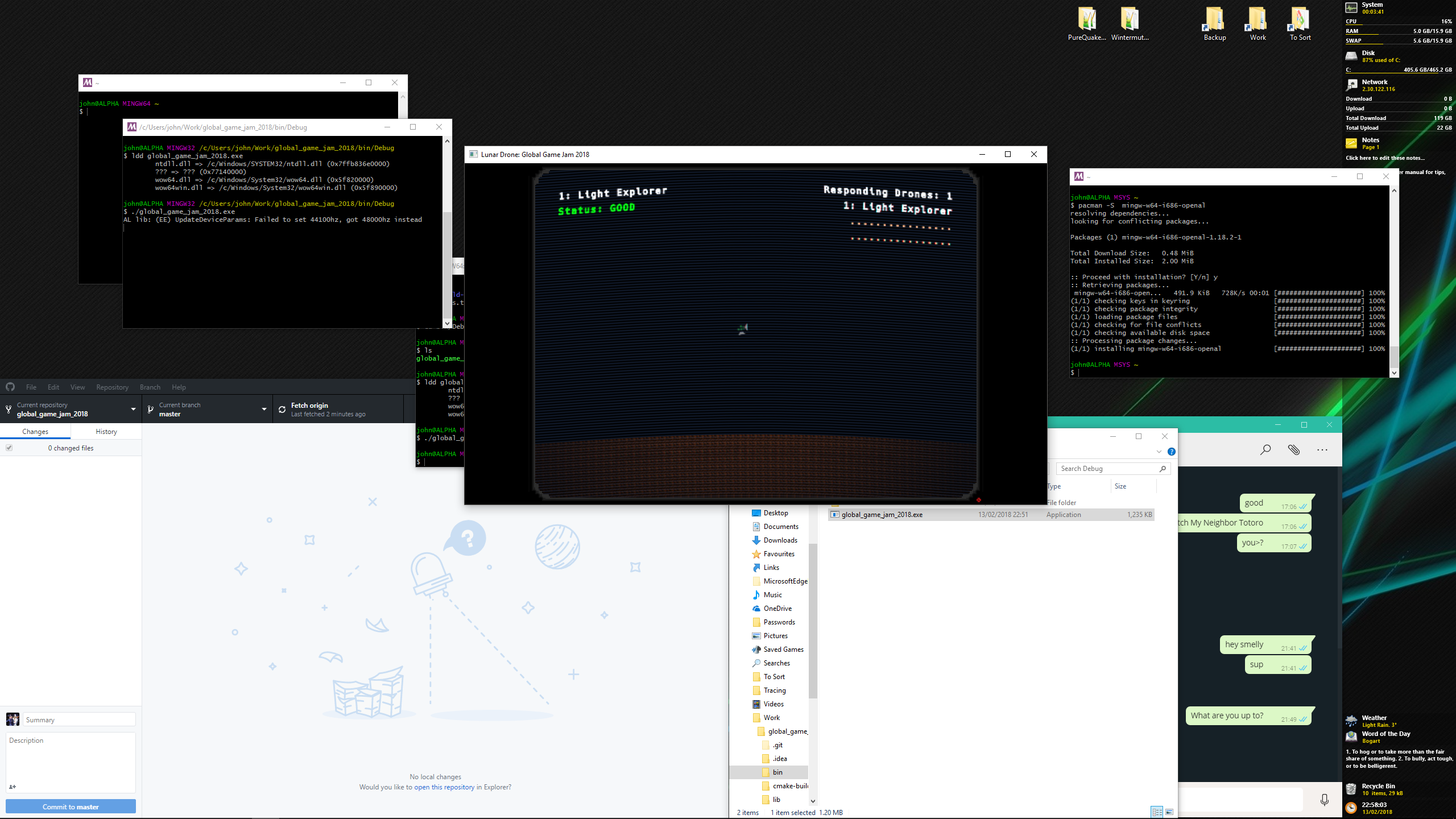Attach a file using the paperclip icon
Viewport: 1456px width, 819px height.
pyautogui.click(x=1294, y=449)
